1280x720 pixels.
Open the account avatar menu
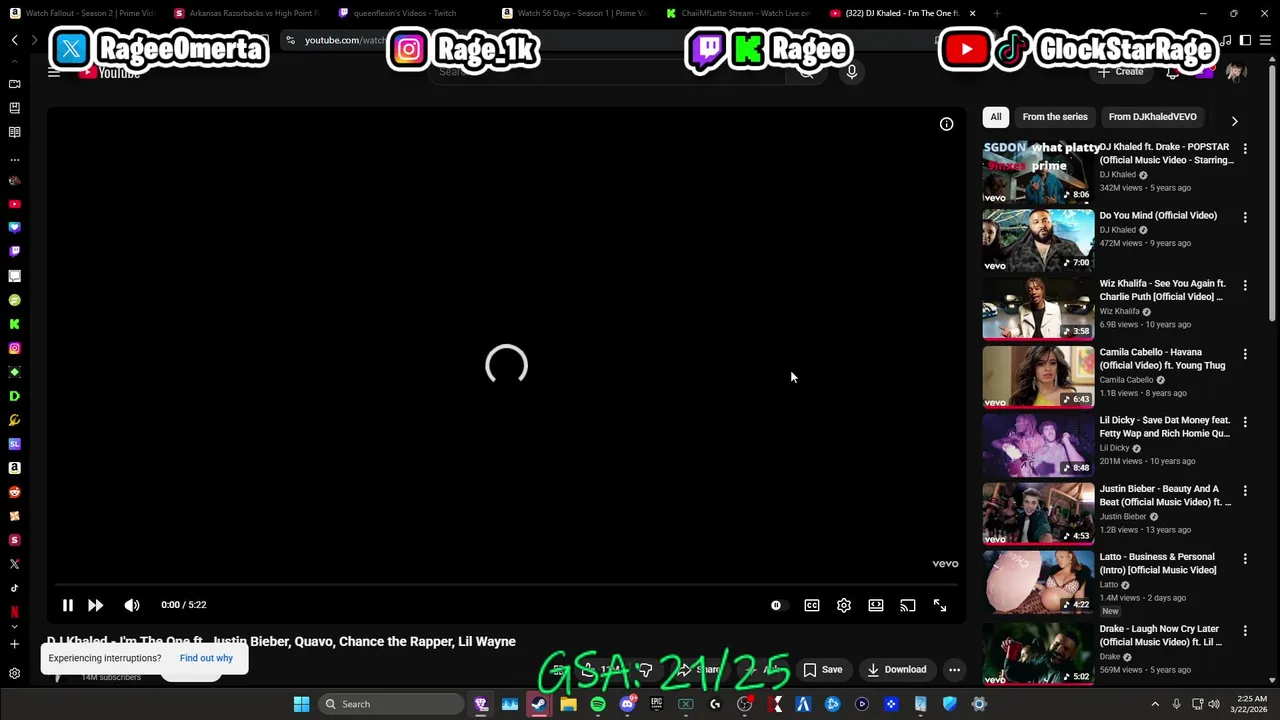click(1235, 72)
